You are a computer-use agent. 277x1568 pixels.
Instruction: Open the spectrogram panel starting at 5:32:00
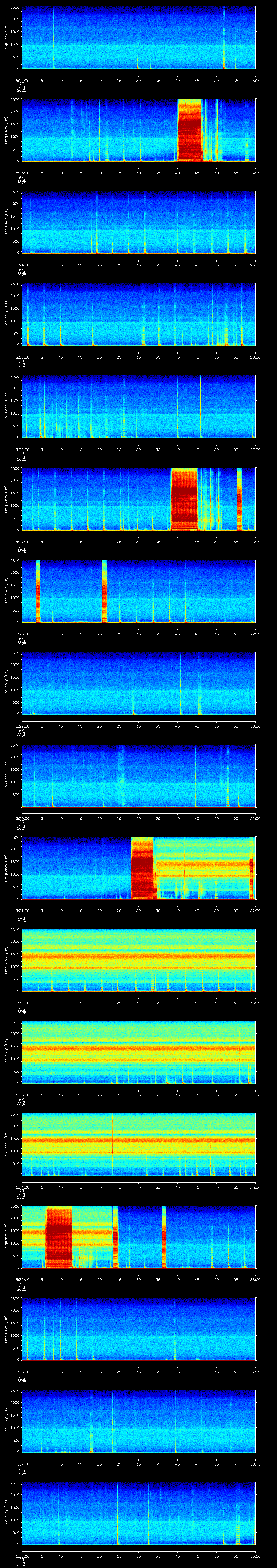[x=138, y=960]
